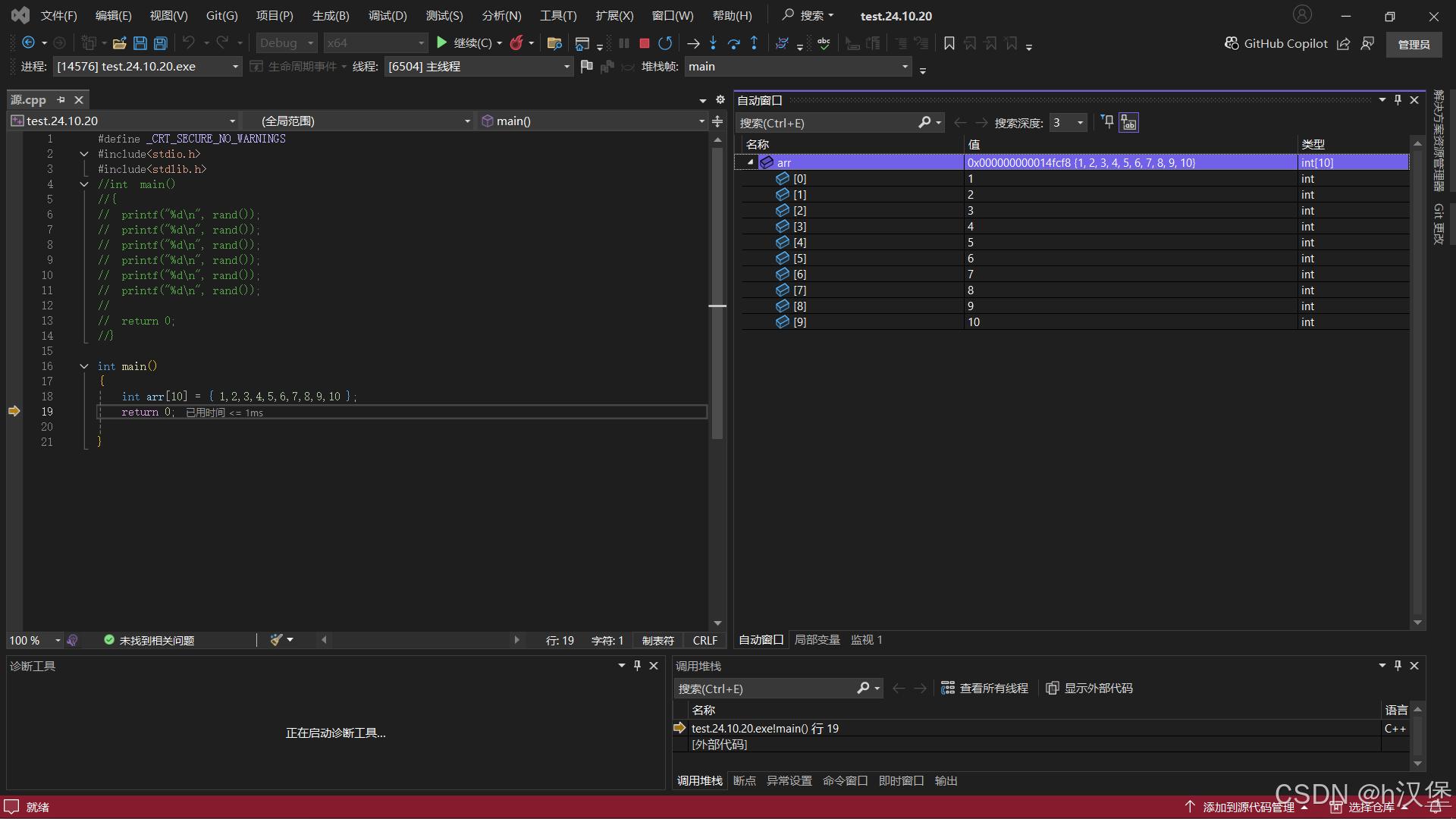
Task: Toggle 显示外部代码 in call stack
Action: (x=1089, y=688)
